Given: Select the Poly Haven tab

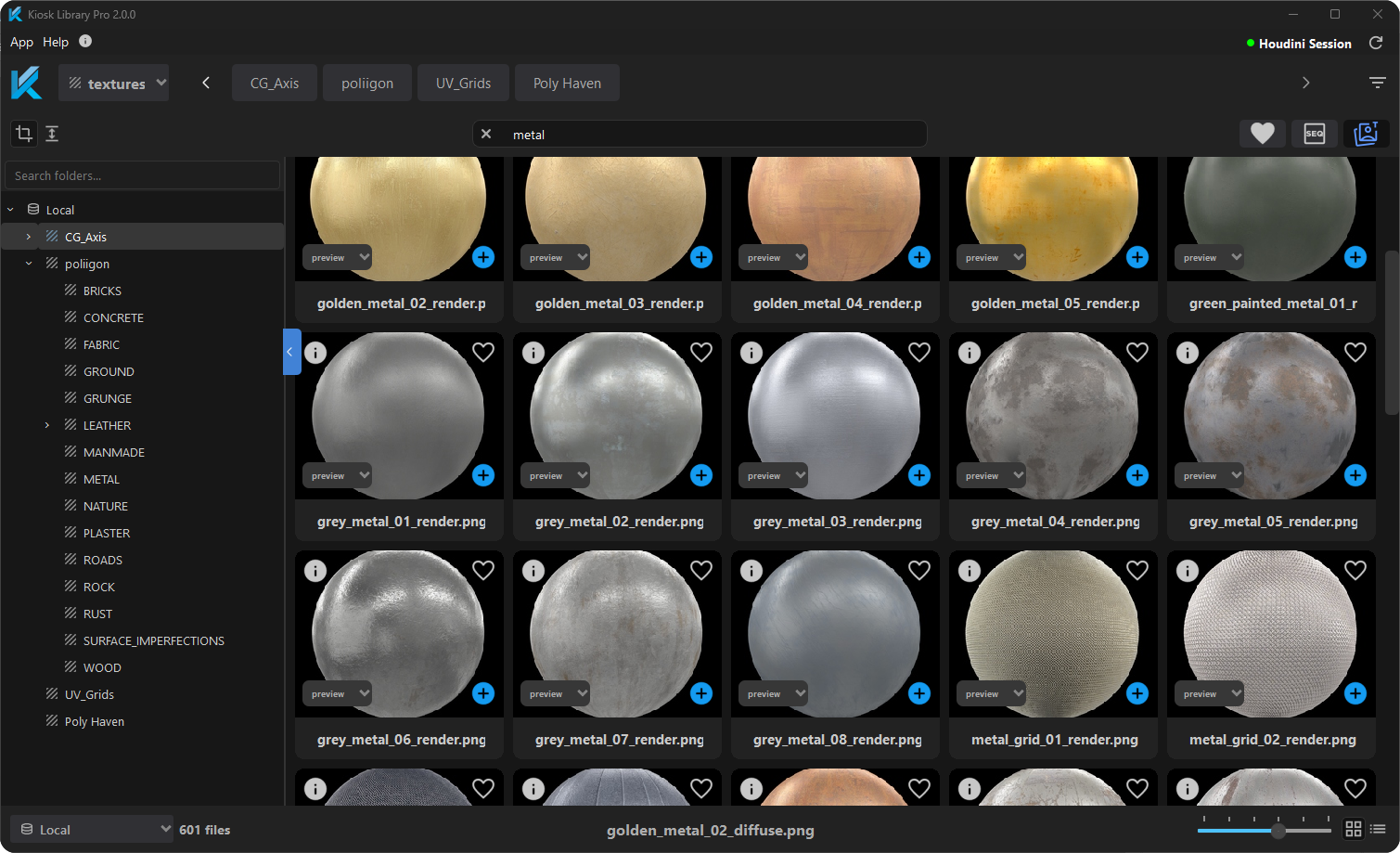Looking at the screenshot, I should click(x=567, y=84).
